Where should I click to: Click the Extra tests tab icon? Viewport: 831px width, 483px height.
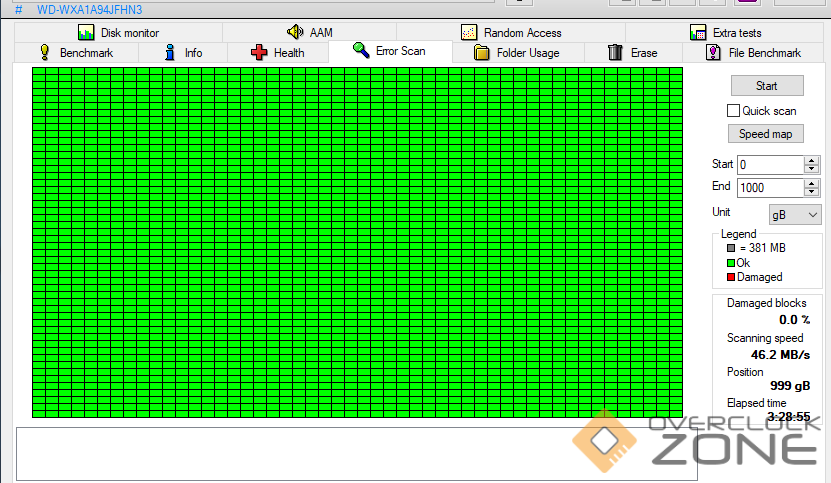point(697,33)
